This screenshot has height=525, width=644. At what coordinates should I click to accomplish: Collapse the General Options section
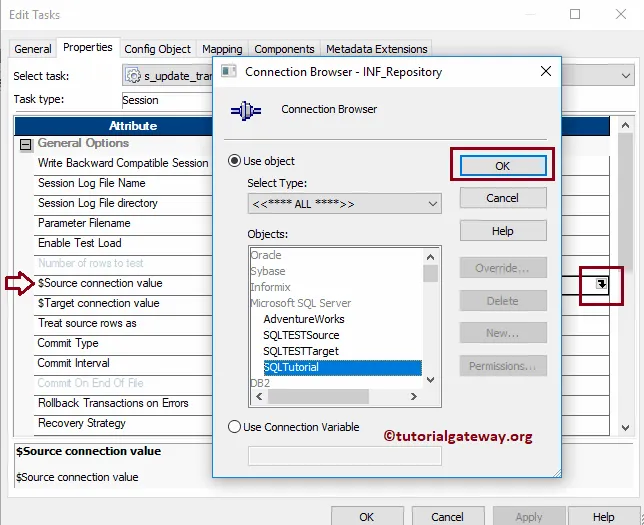click(26, 144)
